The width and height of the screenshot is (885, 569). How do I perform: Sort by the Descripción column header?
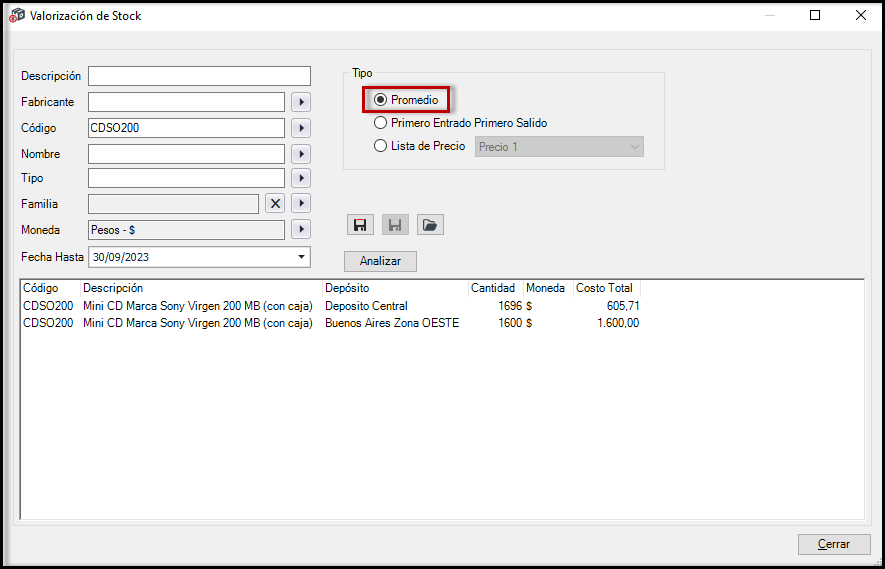201,288
